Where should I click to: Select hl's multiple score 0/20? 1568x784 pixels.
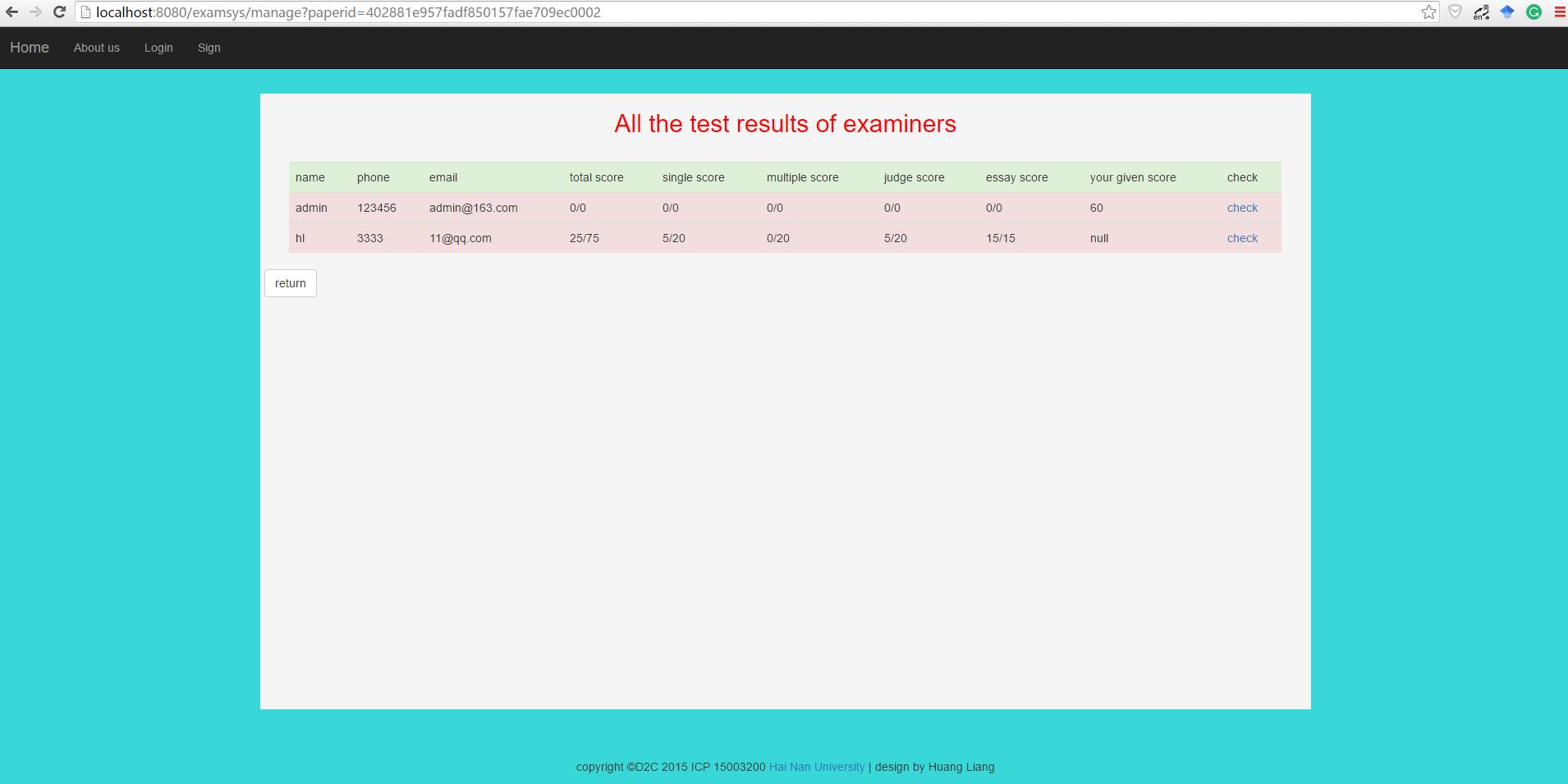(x=778, y=238)
